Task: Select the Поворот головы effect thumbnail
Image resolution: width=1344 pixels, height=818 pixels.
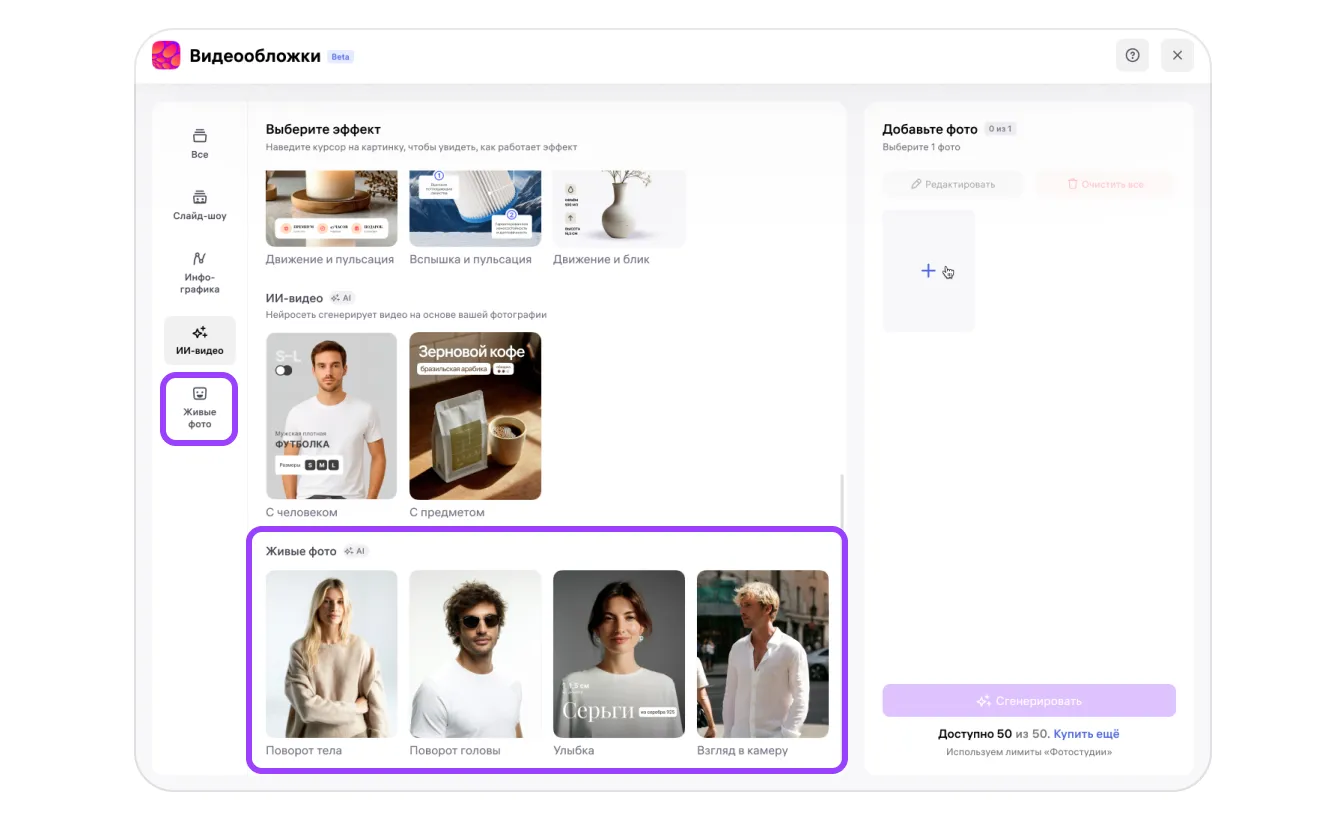Action: pyautogui.click(x=475, y=654)
